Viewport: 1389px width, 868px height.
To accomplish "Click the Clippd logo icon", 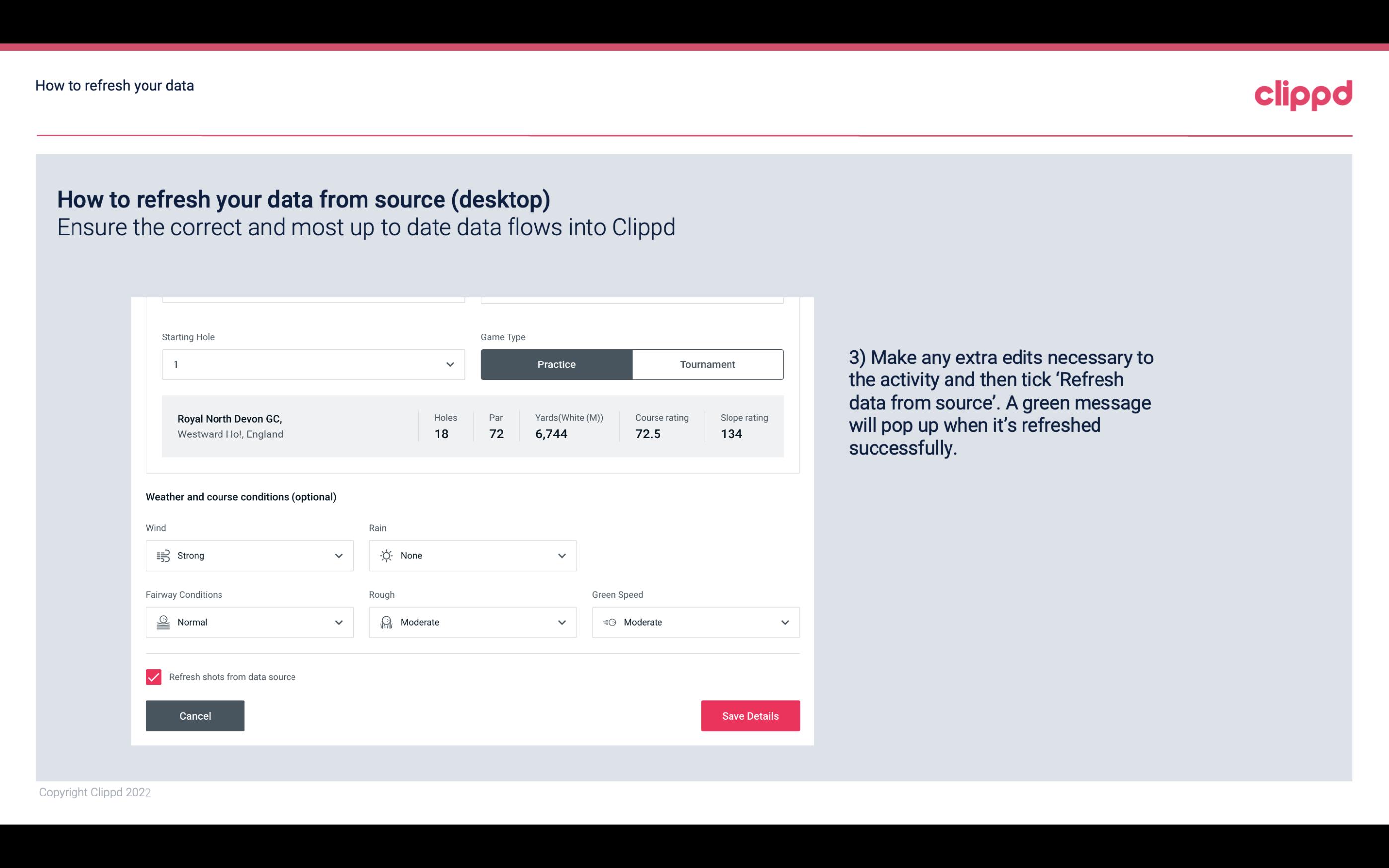I will pos(1303,93).
